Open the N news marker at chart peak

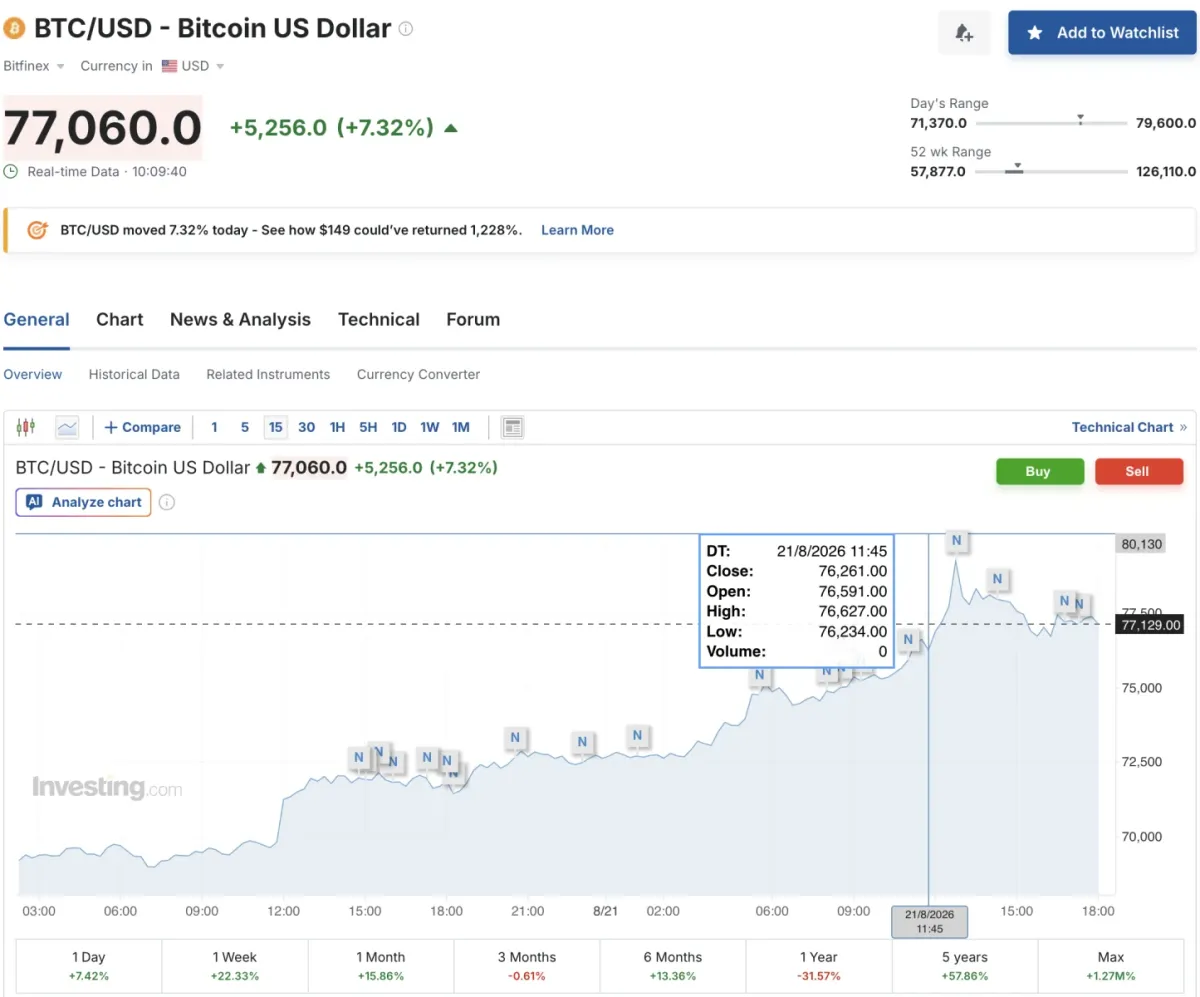(957, 541)
